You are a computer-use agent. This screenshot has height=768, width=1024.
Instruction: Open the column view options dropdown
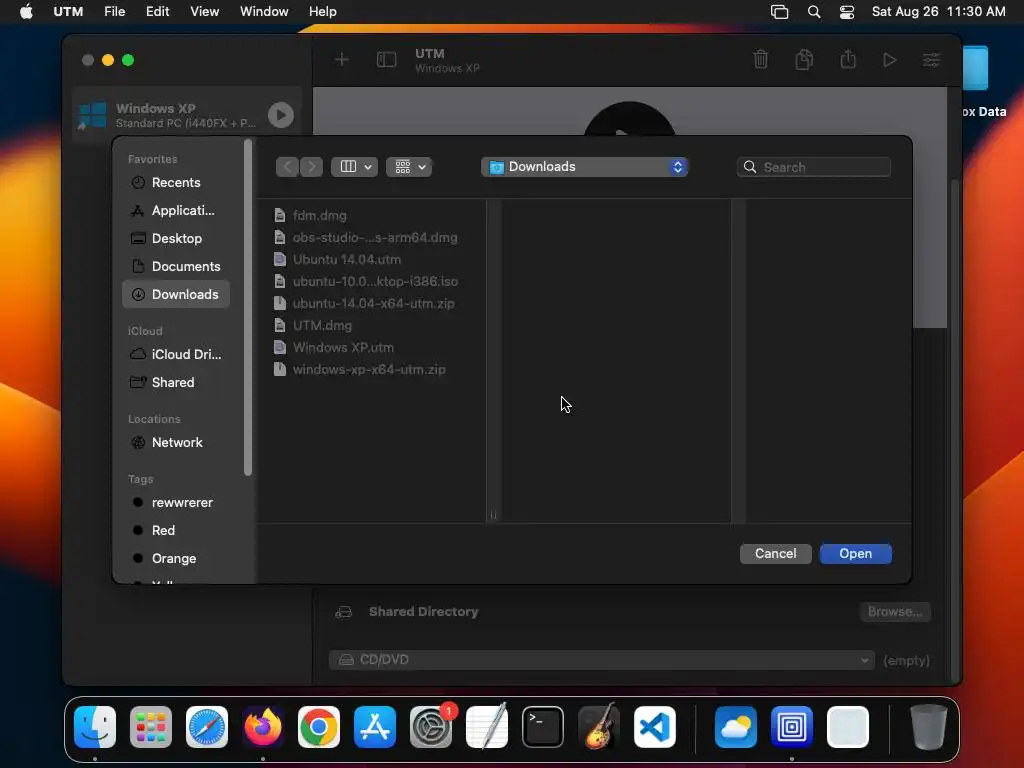coord(355,167)
